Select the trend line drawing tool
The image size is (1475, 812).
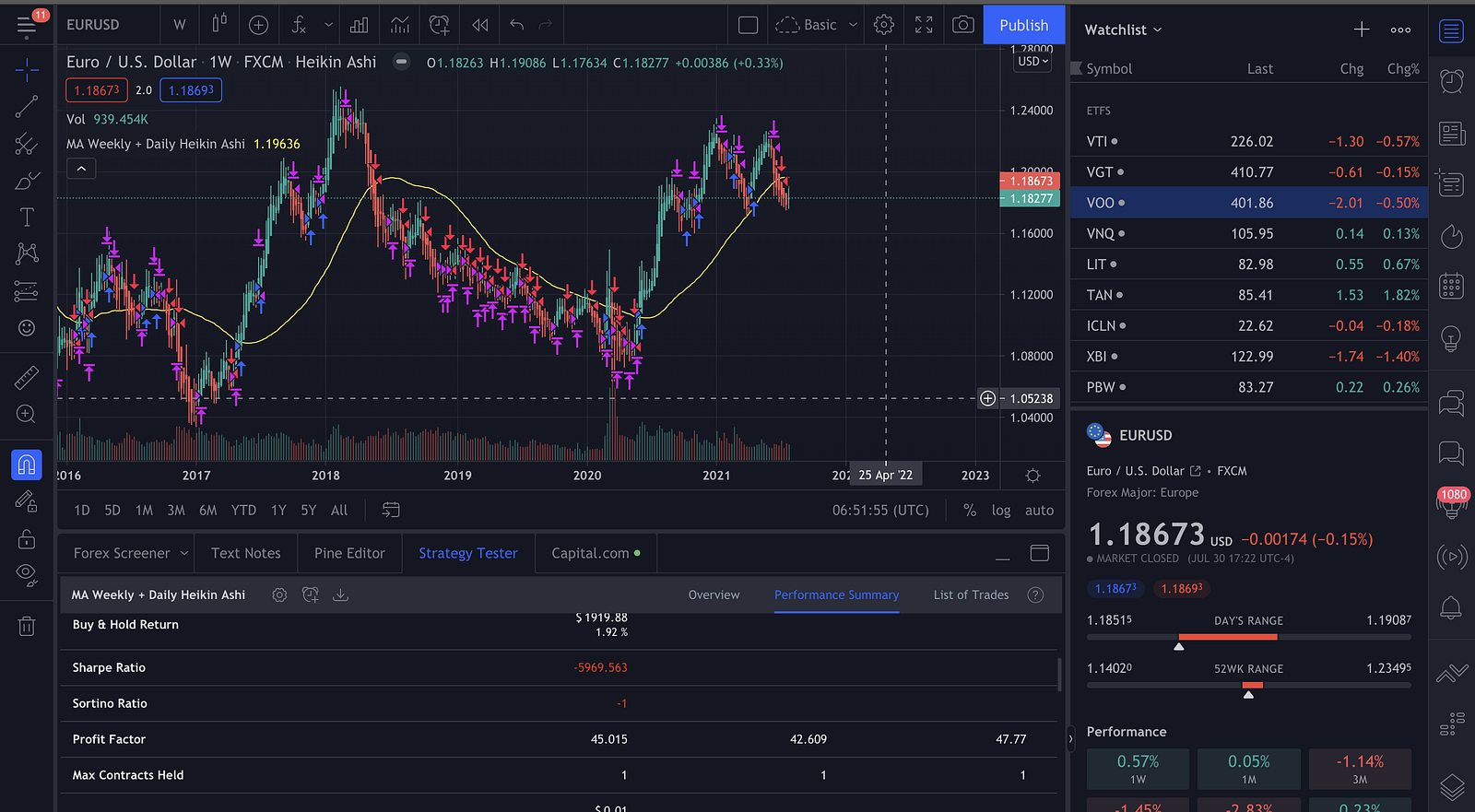(x=27, y=107)
